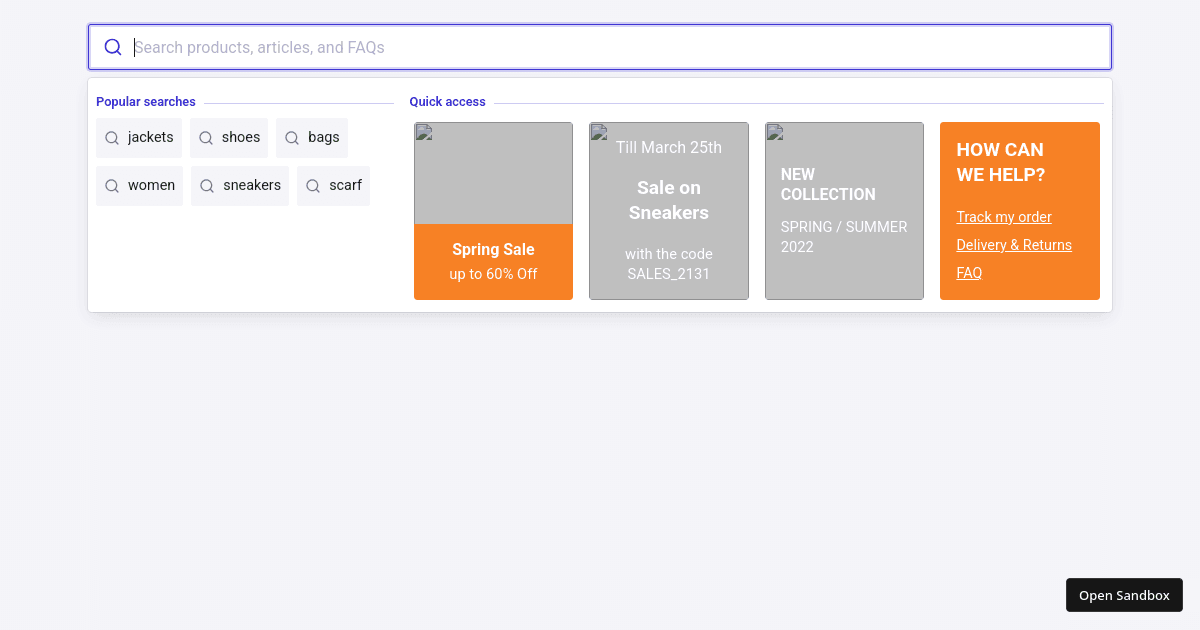Screen dimensions: 1200x630
Task: Click the search icon beside bags
Action: tap(292, 138)
